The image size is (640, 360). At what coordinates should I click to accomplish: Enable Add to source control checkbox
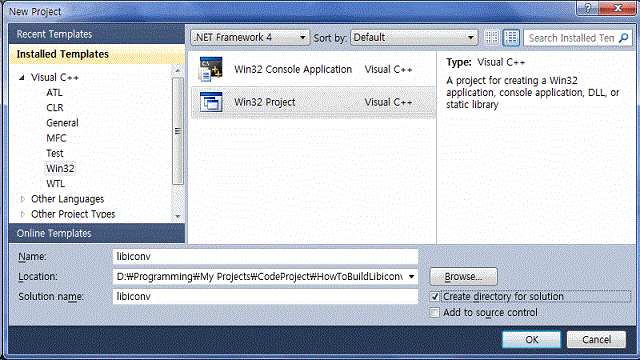coord(435,312)
